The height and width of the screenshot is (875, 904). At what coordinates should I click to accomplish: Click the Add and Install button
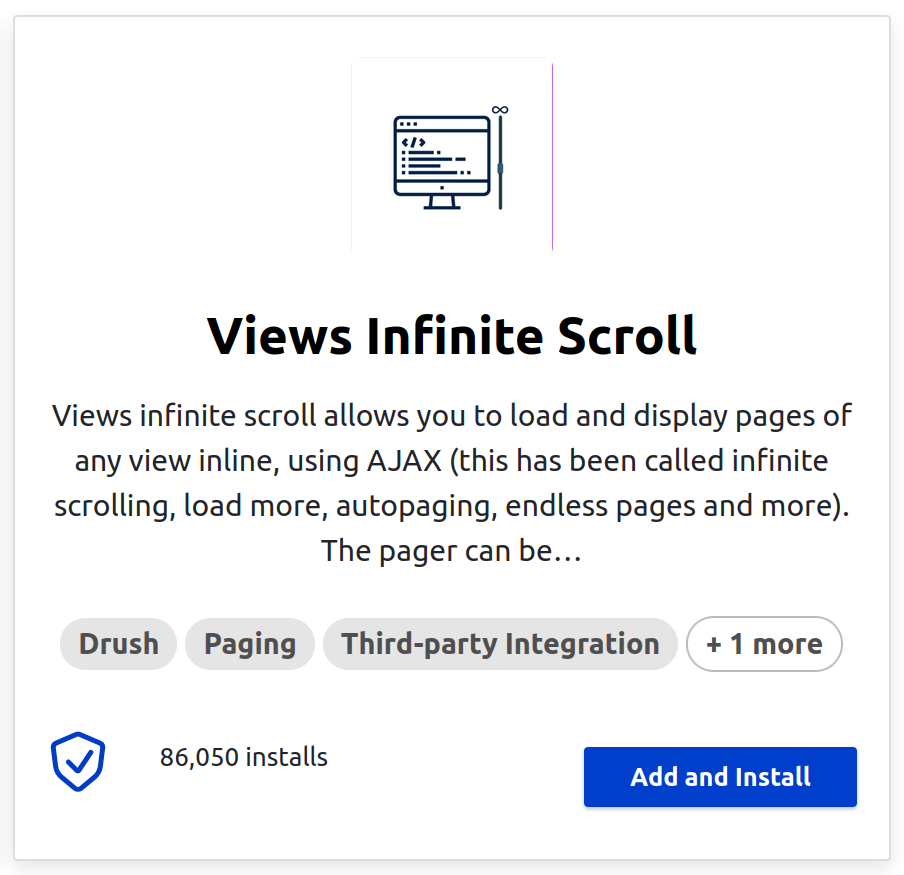click(719, 777)
